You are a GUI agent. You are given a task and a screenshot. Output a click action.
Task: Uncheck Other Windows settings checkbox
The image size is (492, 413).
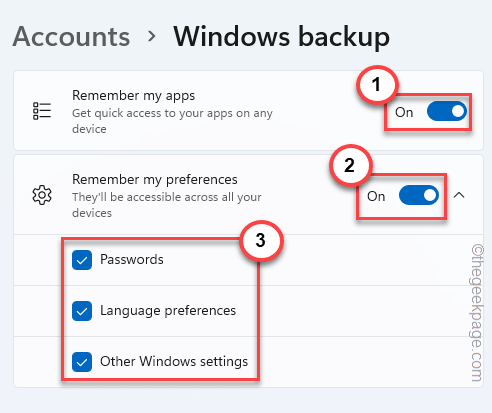[82, 362]
